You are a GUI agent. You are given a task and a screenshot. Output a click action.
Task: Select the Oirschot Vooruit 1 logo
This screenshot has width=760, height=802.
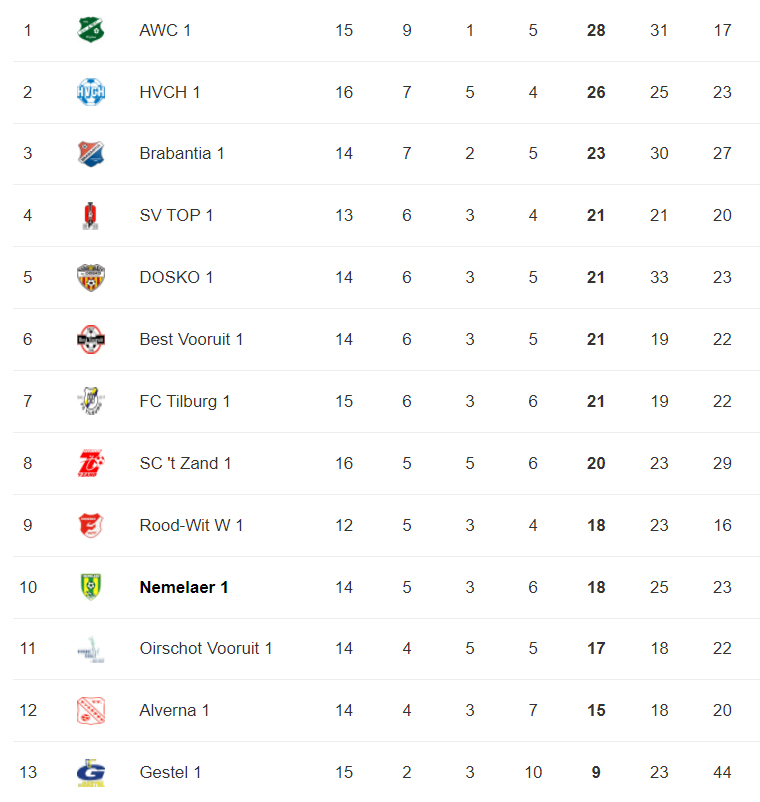[x=91, y=648]
